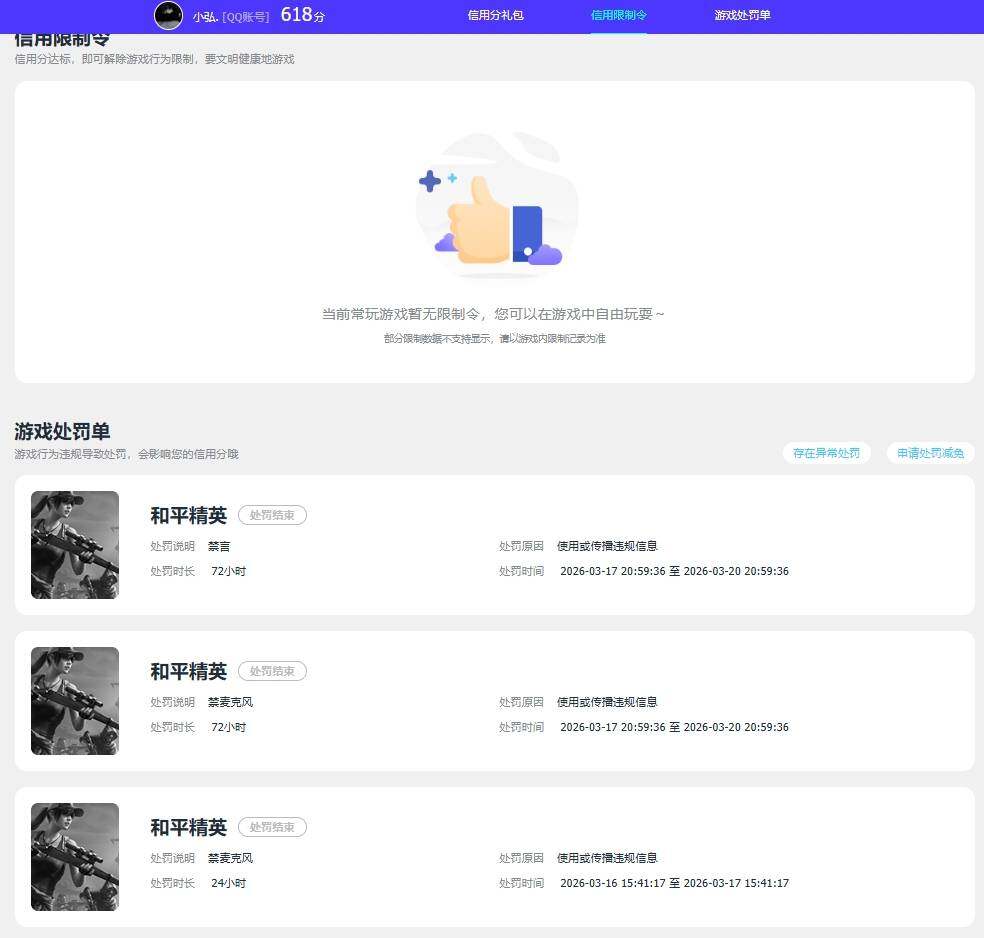Image resolution: width=984 pixels, height=938 pixels.
Task: Click 和平精英 title on 72小时 禁麦克风 card
Action: pos(188,672)
